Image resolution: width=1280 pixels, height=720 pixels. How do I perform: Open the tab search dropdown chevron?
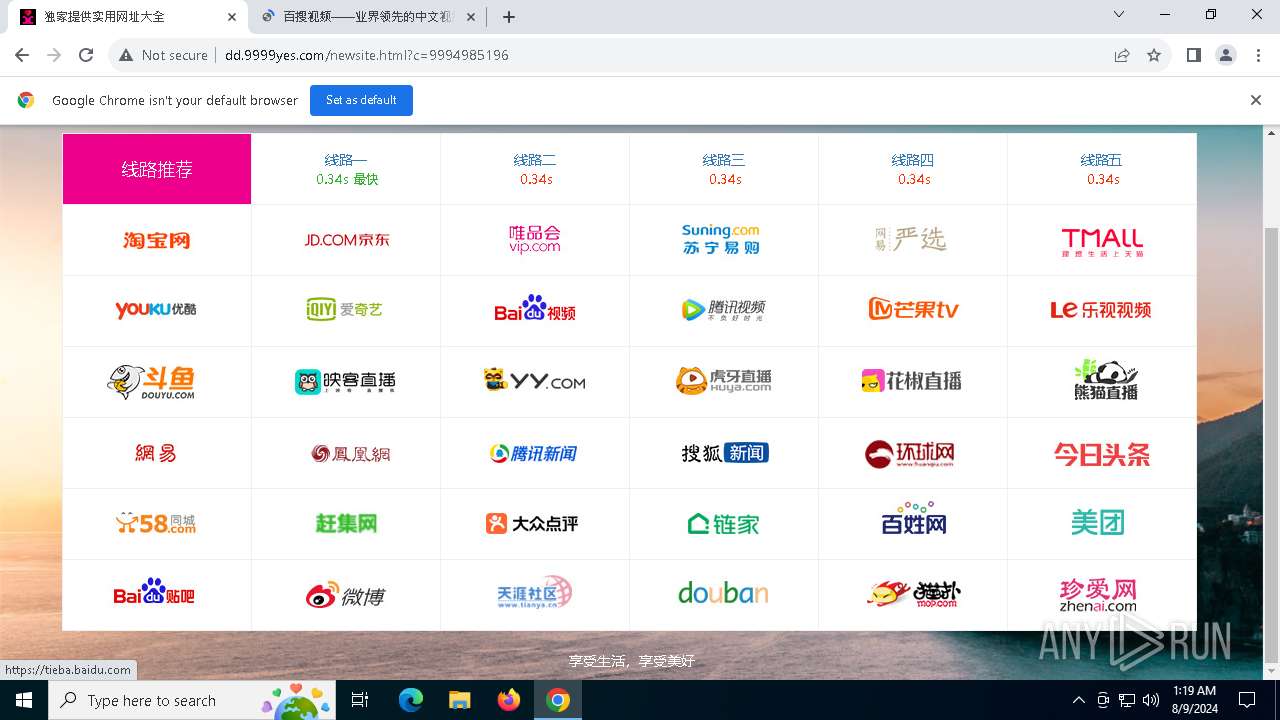pyautogui.click(x=1119, y=15)
